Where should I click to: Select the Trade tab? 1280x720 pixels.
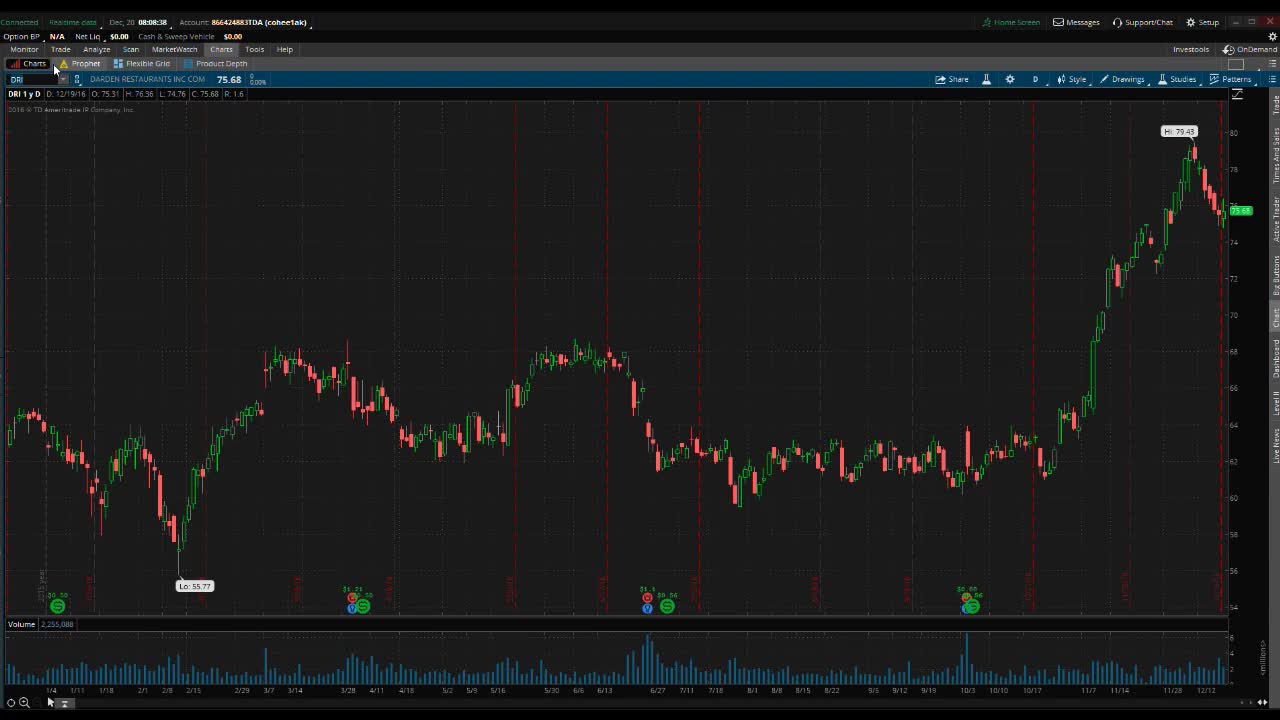[x=61, y=49]
